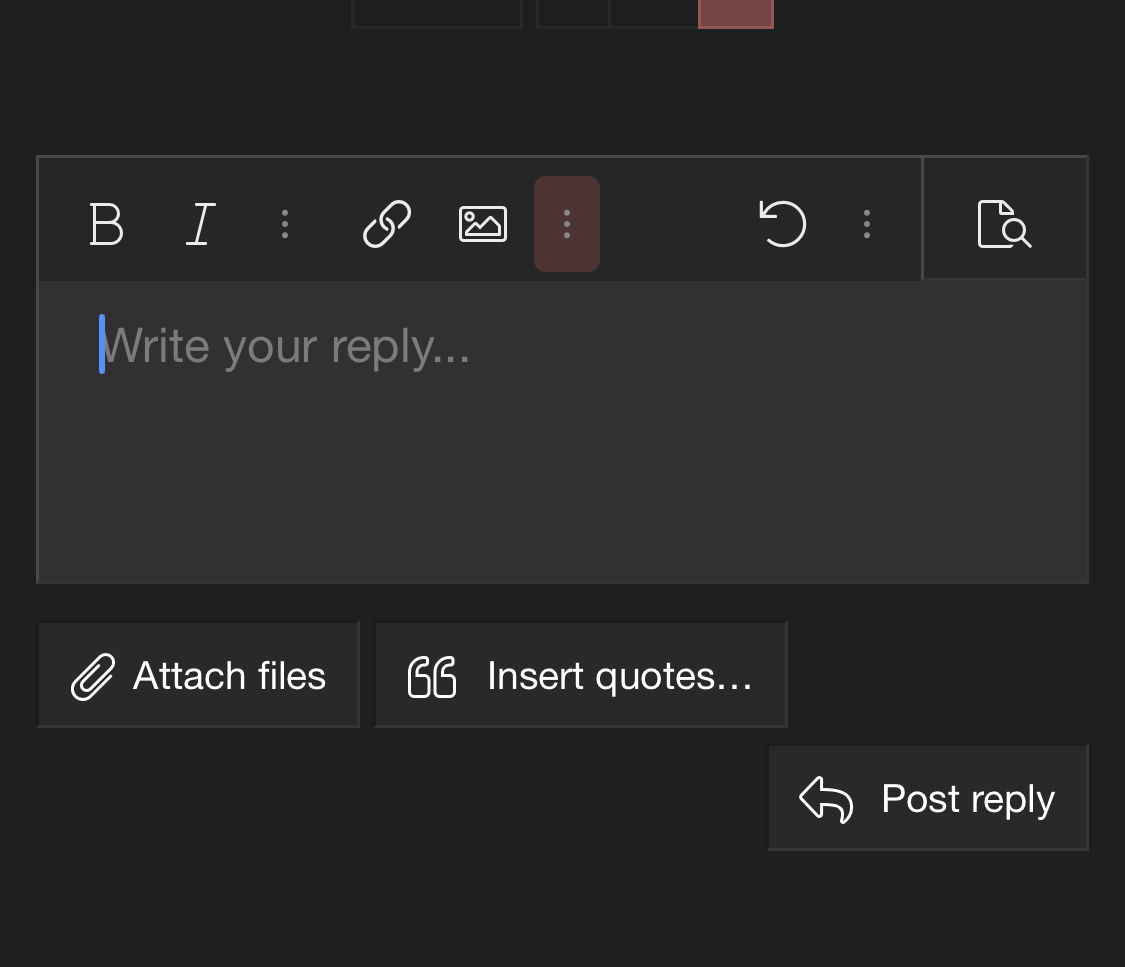Viewport: 1125px width, 967px height.
Task: Submit with the Post reply button
Action: pos(967,799)
